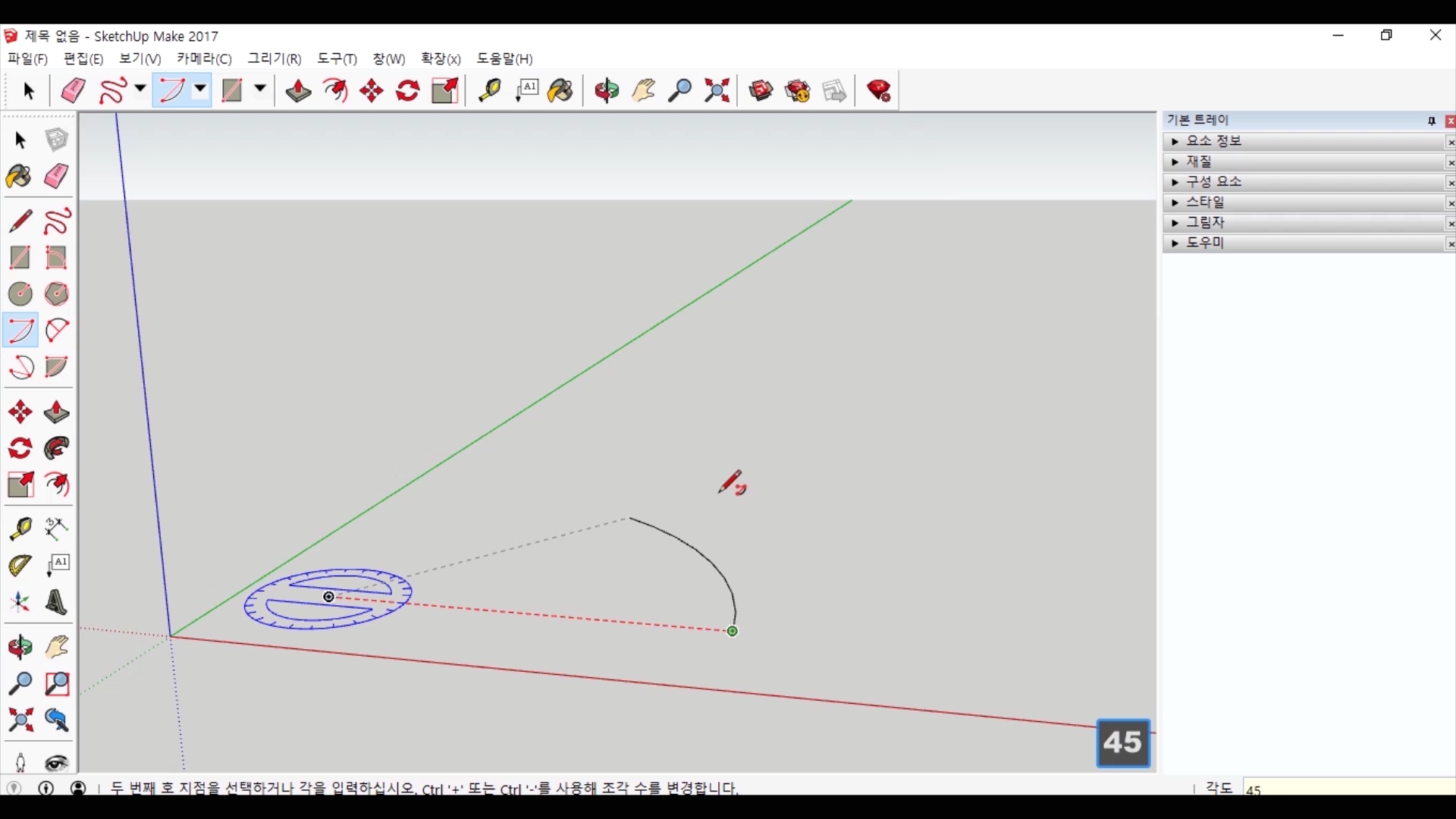
Task: Click the Zoom Extents icon in top toolbar
Action: click(717, 91)
